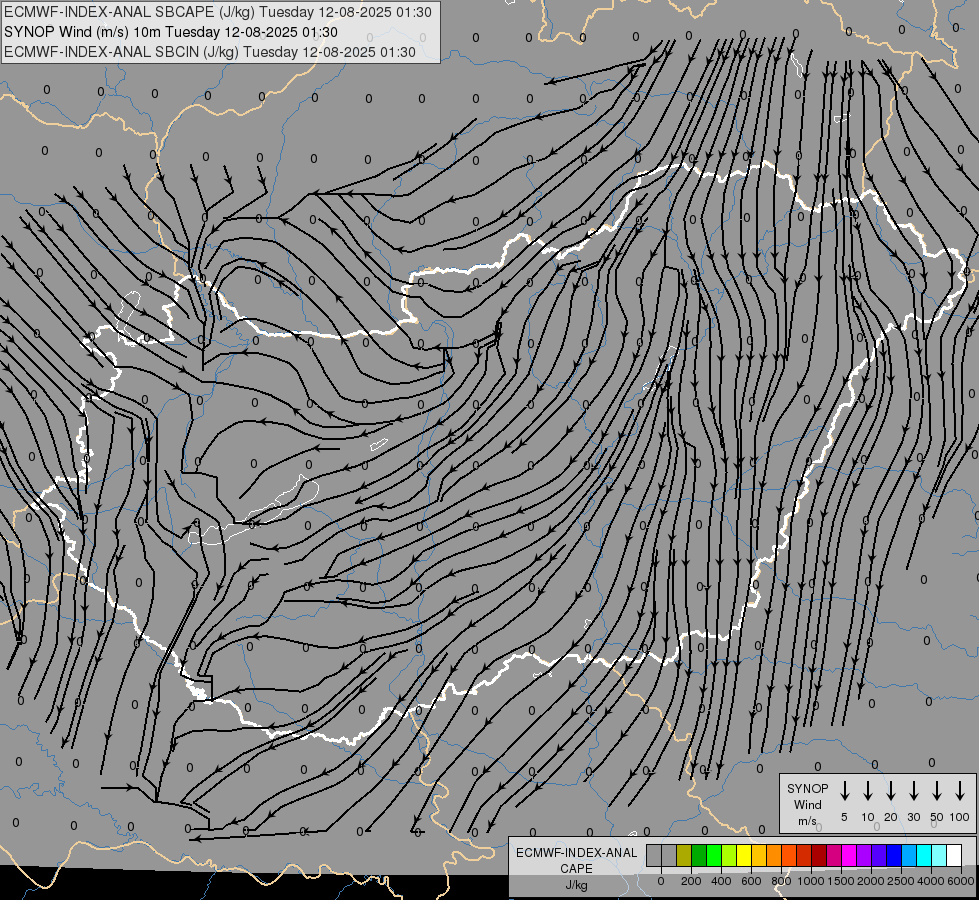Screen dimensions: 979x900
Task: Pick the indigo-violet CAPE colorbar swatch
Action: 879,855
